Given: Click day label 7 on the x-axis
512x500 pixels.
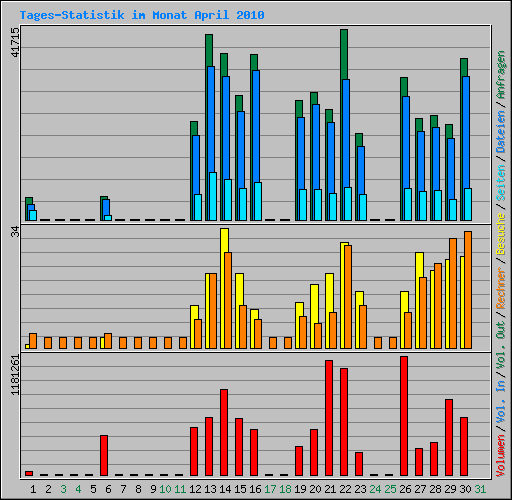Looking at the screenshot, I should 123,489.
